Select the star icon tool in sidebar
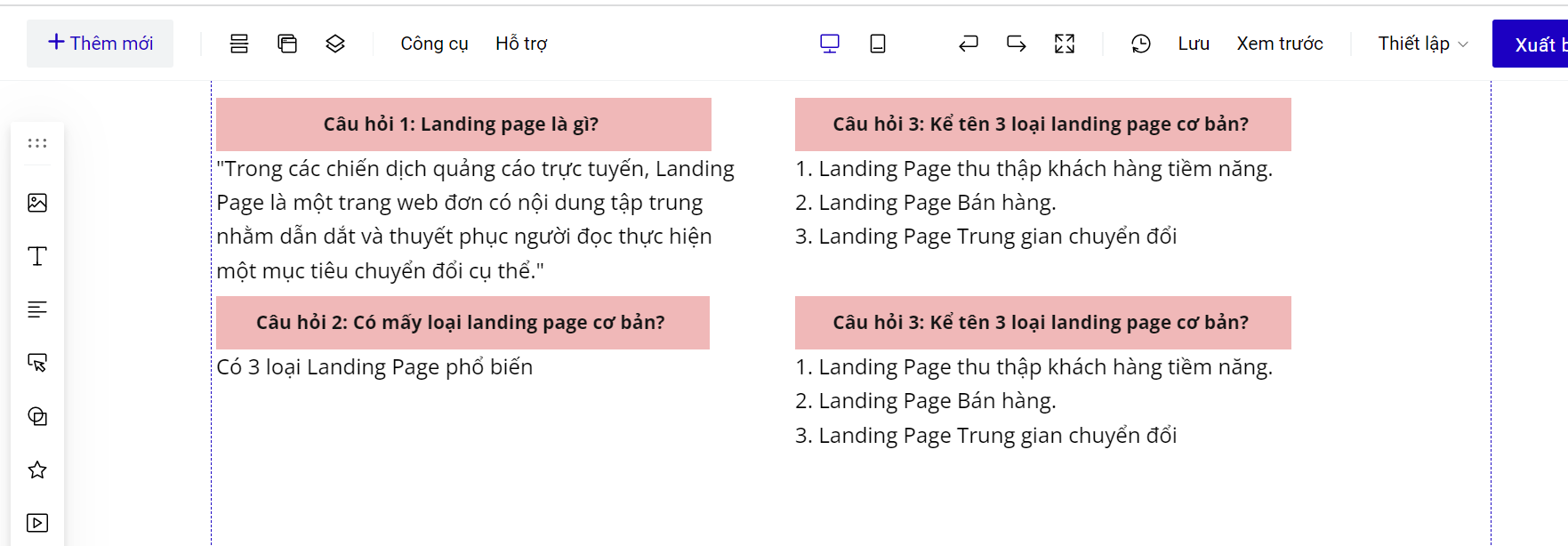Viewport: 1568px width, 546px height. 37,470
